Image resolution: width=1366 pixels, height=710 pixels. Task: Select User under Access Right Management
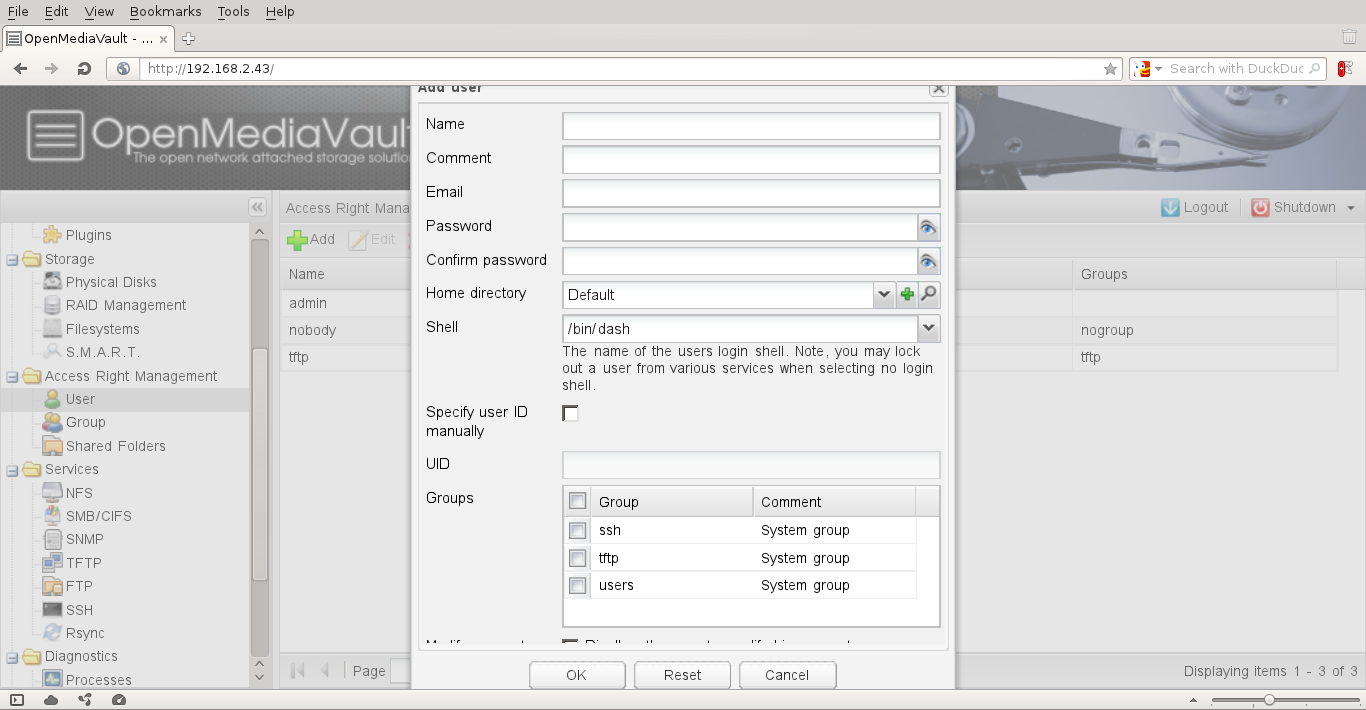tap(70, 399)
